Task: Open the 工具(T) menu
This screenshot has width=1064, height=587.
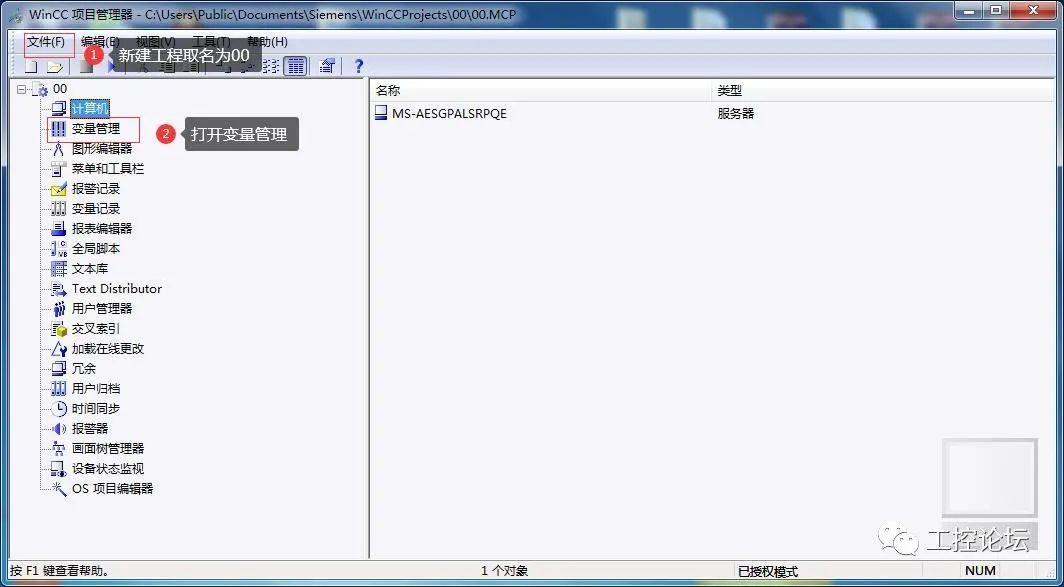Action: click(211, 42)
